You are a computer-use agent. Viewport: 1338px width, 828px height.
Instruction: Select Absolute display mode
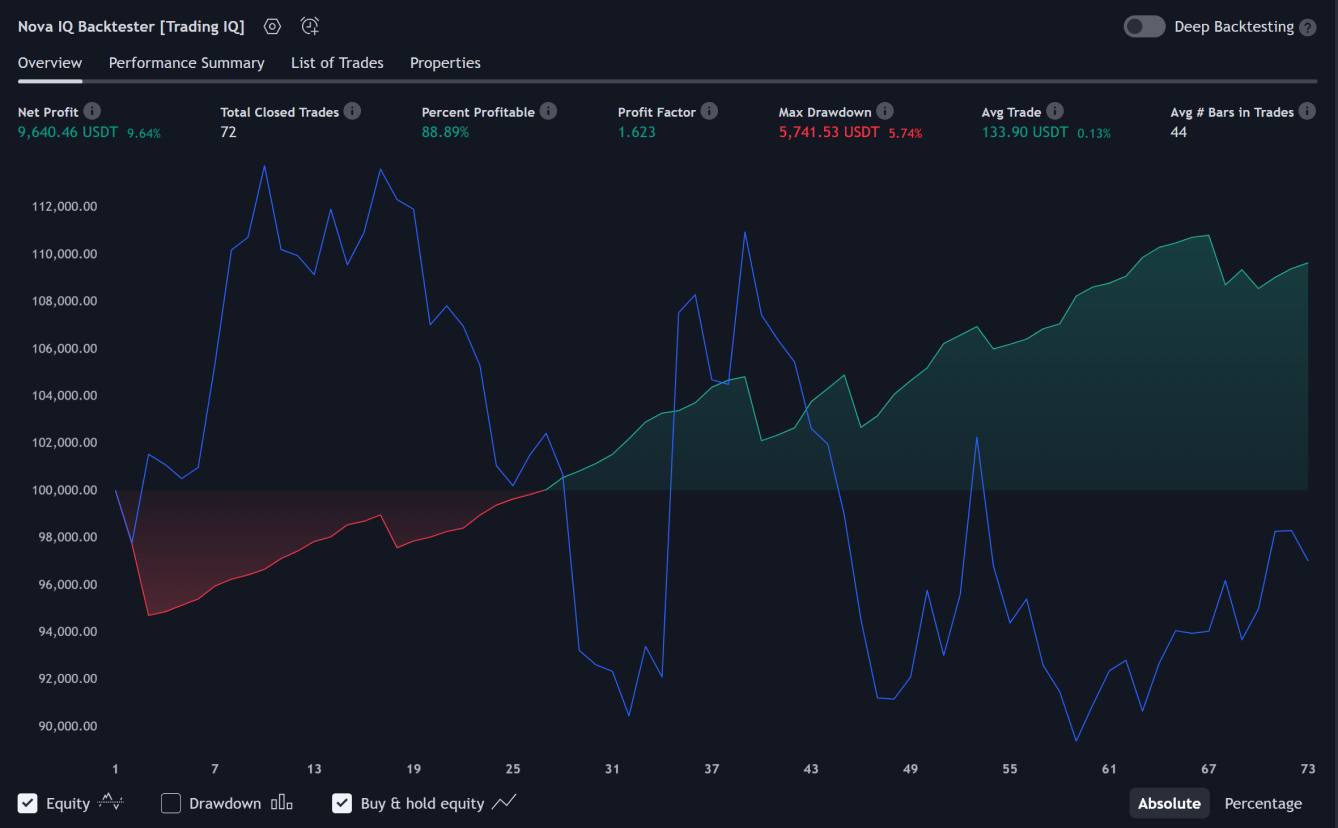pos(1169,803)
